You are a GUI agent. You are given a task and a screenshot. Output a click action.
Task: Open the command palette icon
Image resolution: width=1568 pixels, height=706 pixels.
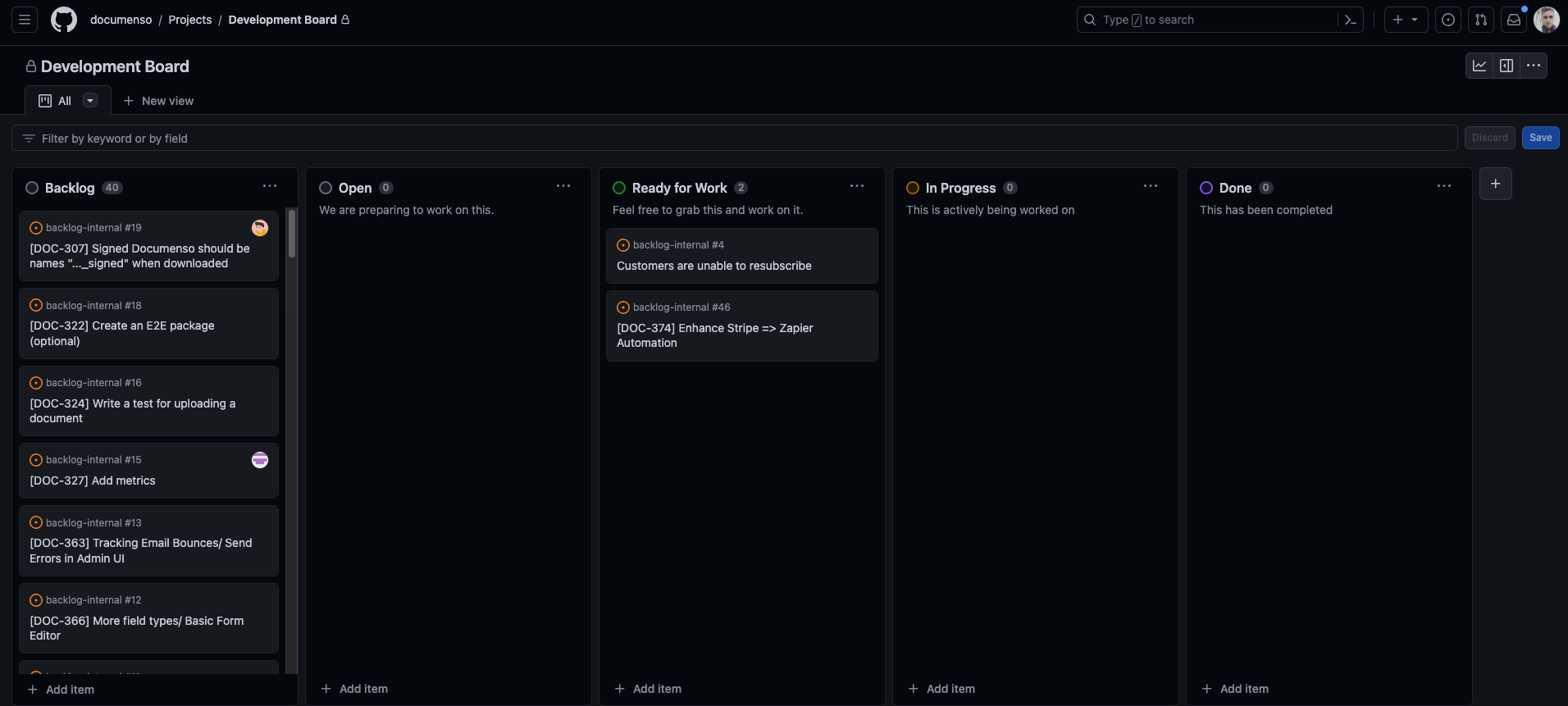[1350, 20]
